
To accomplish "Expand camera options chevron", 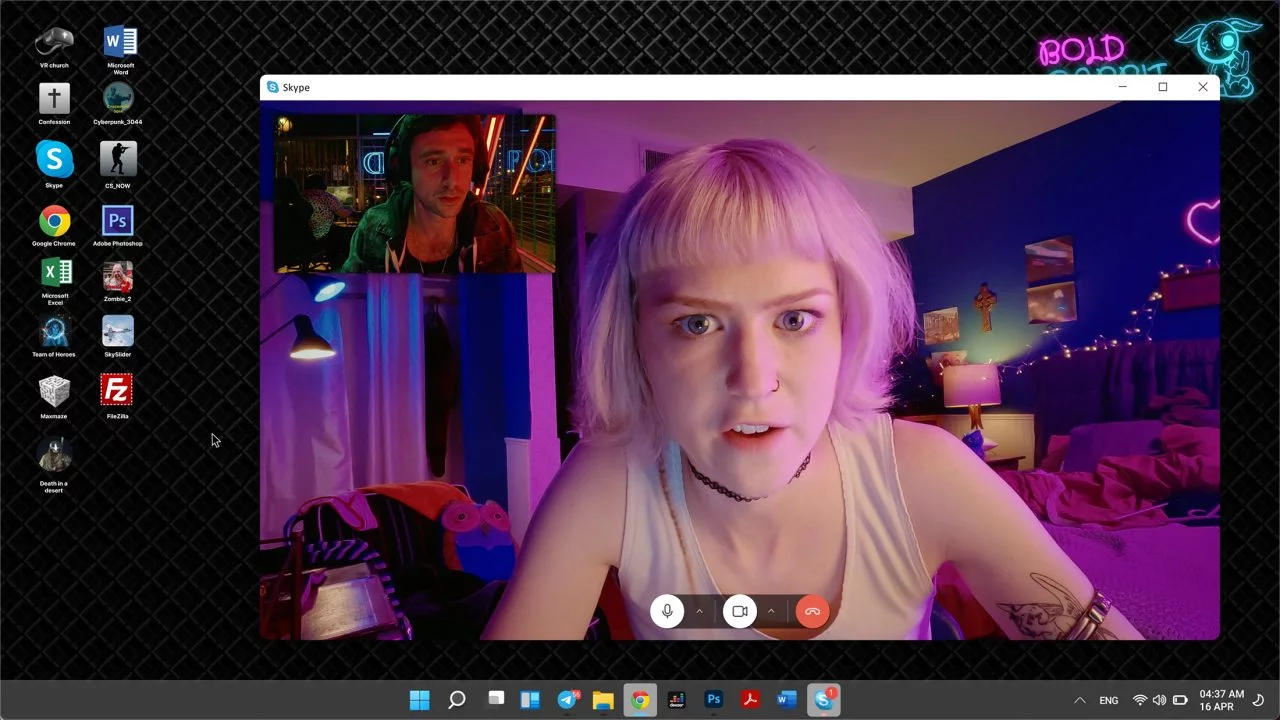I will pos(771,611).
